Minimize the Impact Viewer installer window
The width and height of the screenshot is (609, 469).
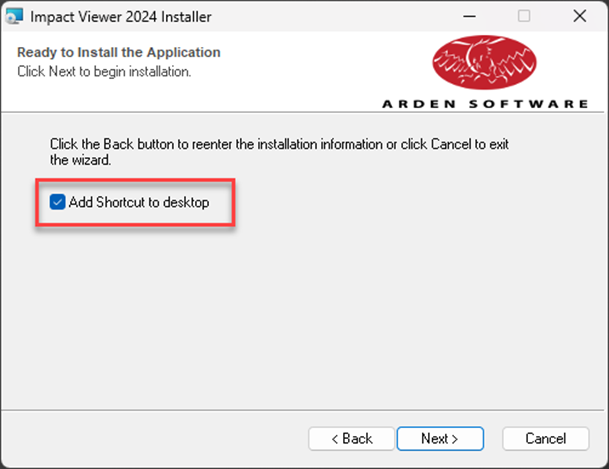[x=469, y=16]
